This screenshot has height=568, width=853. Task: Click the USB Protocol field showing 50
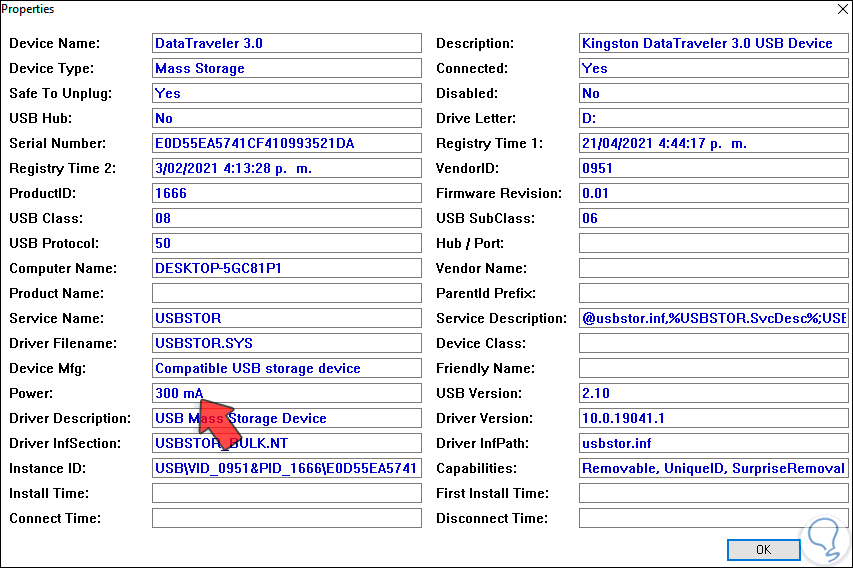287,243
